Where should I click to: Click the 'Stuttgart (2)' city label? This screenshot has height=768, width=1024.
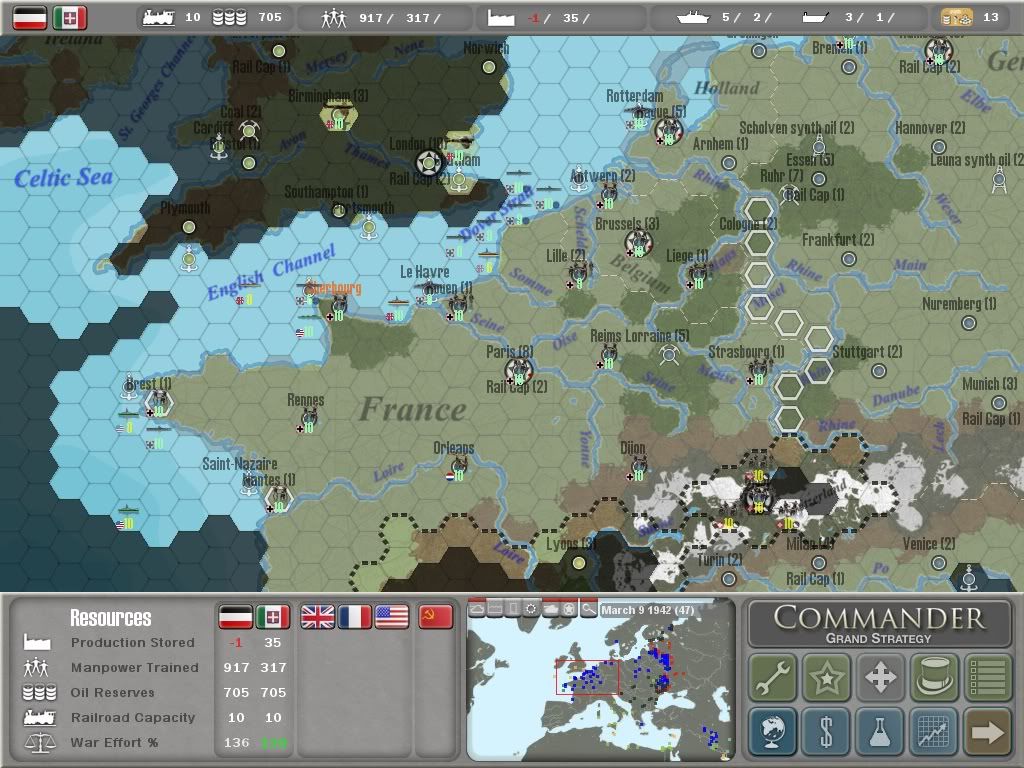tap(867, 351)
